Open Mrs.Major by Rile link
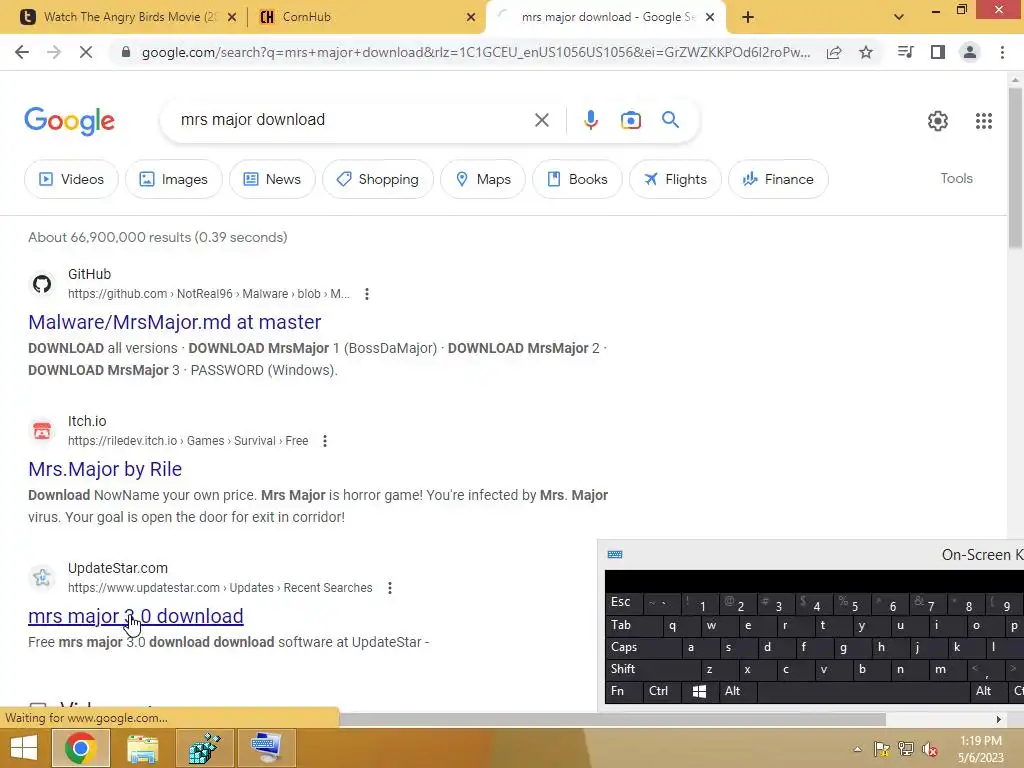 coord(105,469)
